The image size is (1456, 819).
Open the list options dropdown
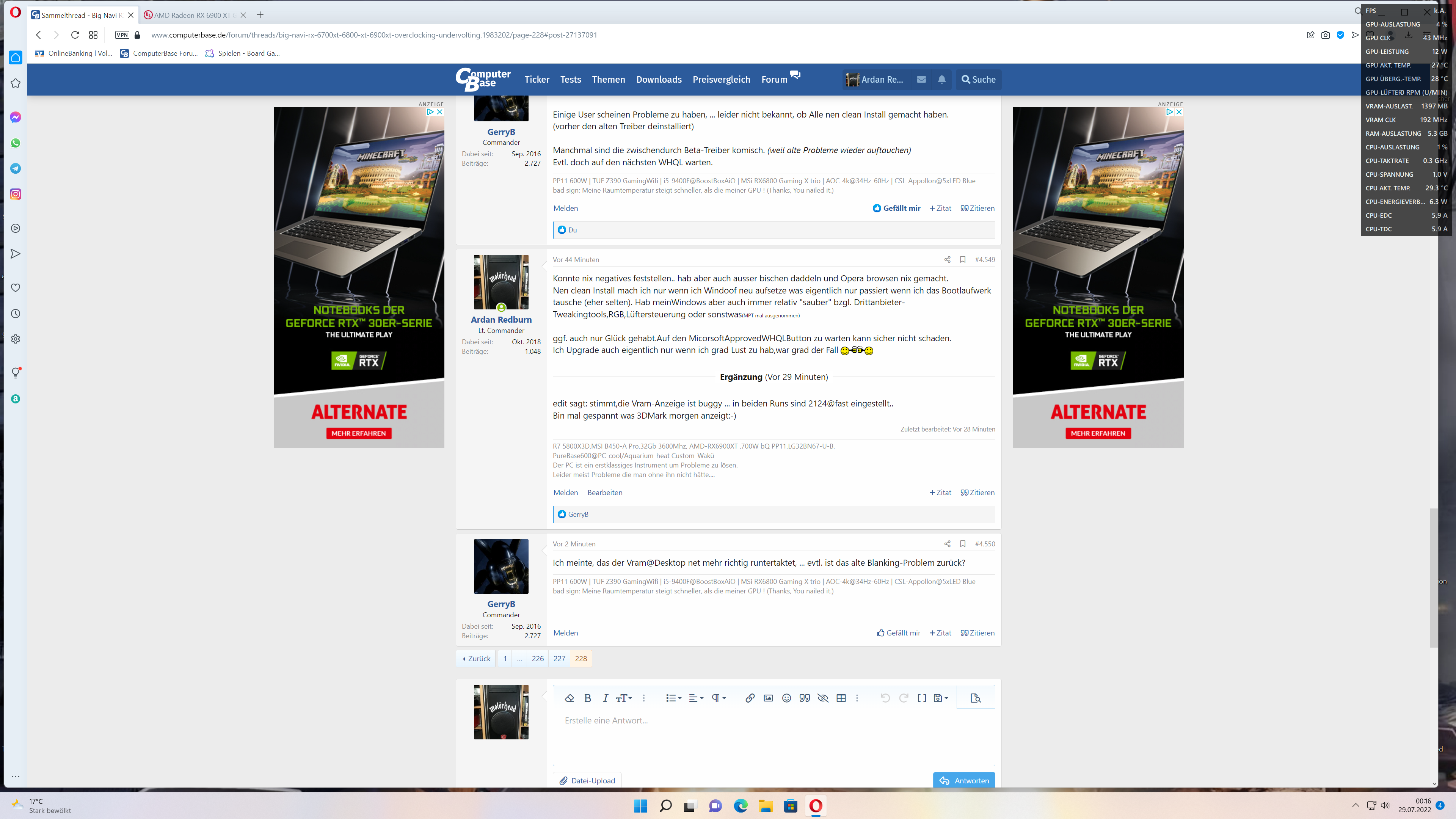tap(674, 698)
